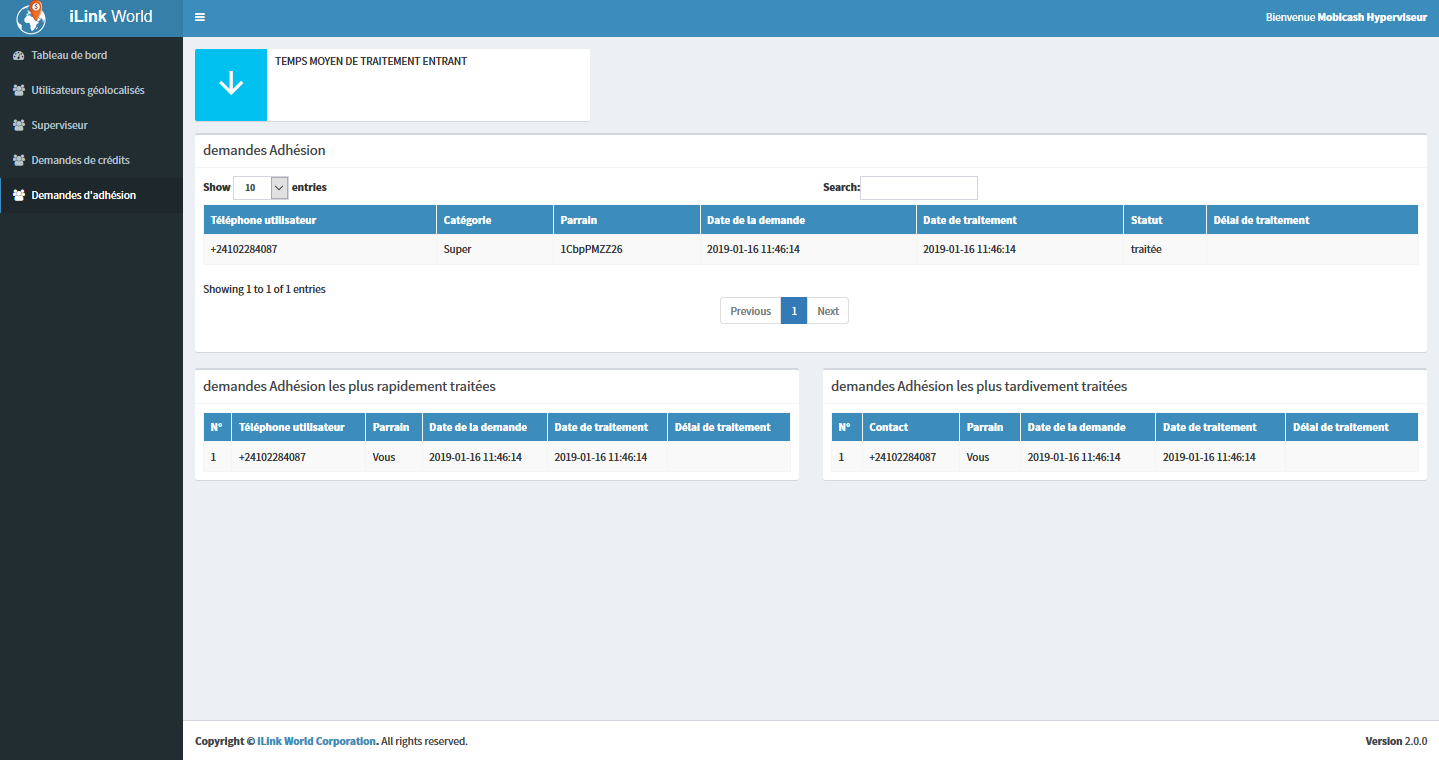Toggle the hamburger sidebar menu icon
The height and width of the screenshot is (760, 1439).
200,18
